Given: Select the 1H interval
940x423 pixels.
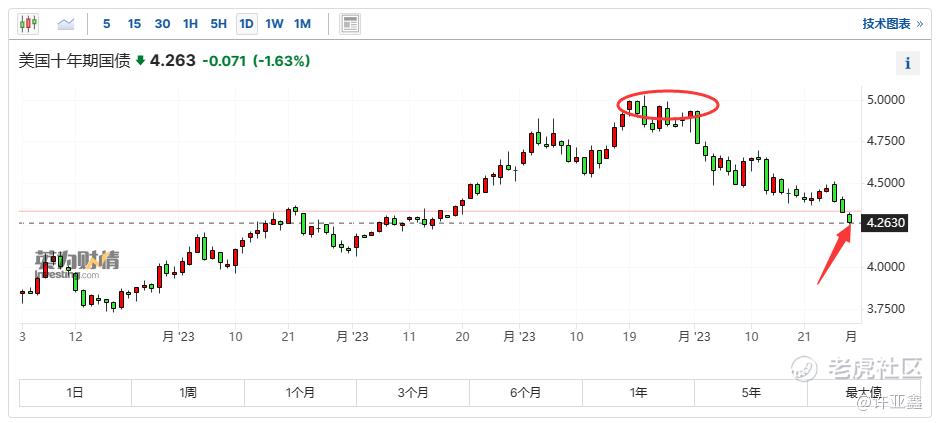Looking at the screenshot, I should click(191, 23).
